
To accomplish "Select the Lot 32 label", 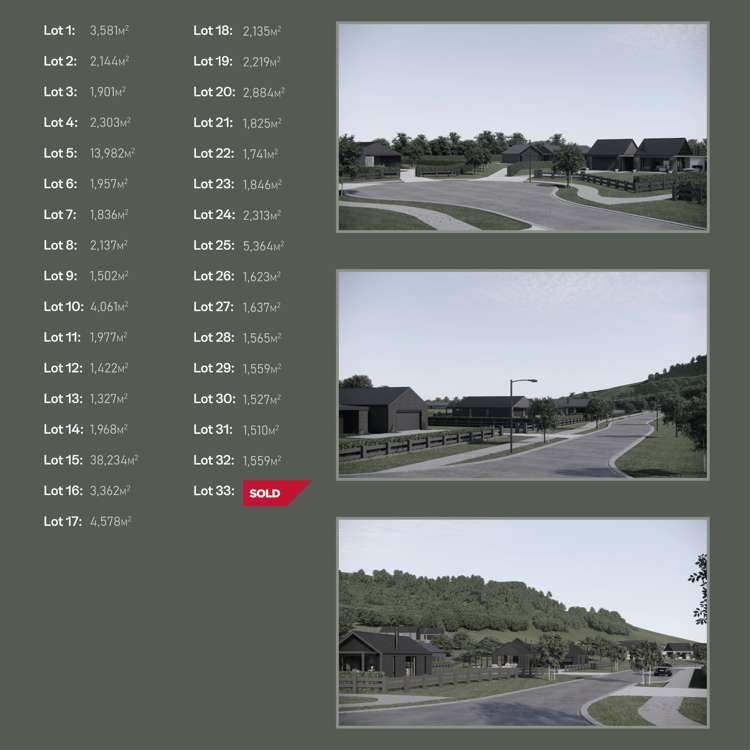I will 213,460.
